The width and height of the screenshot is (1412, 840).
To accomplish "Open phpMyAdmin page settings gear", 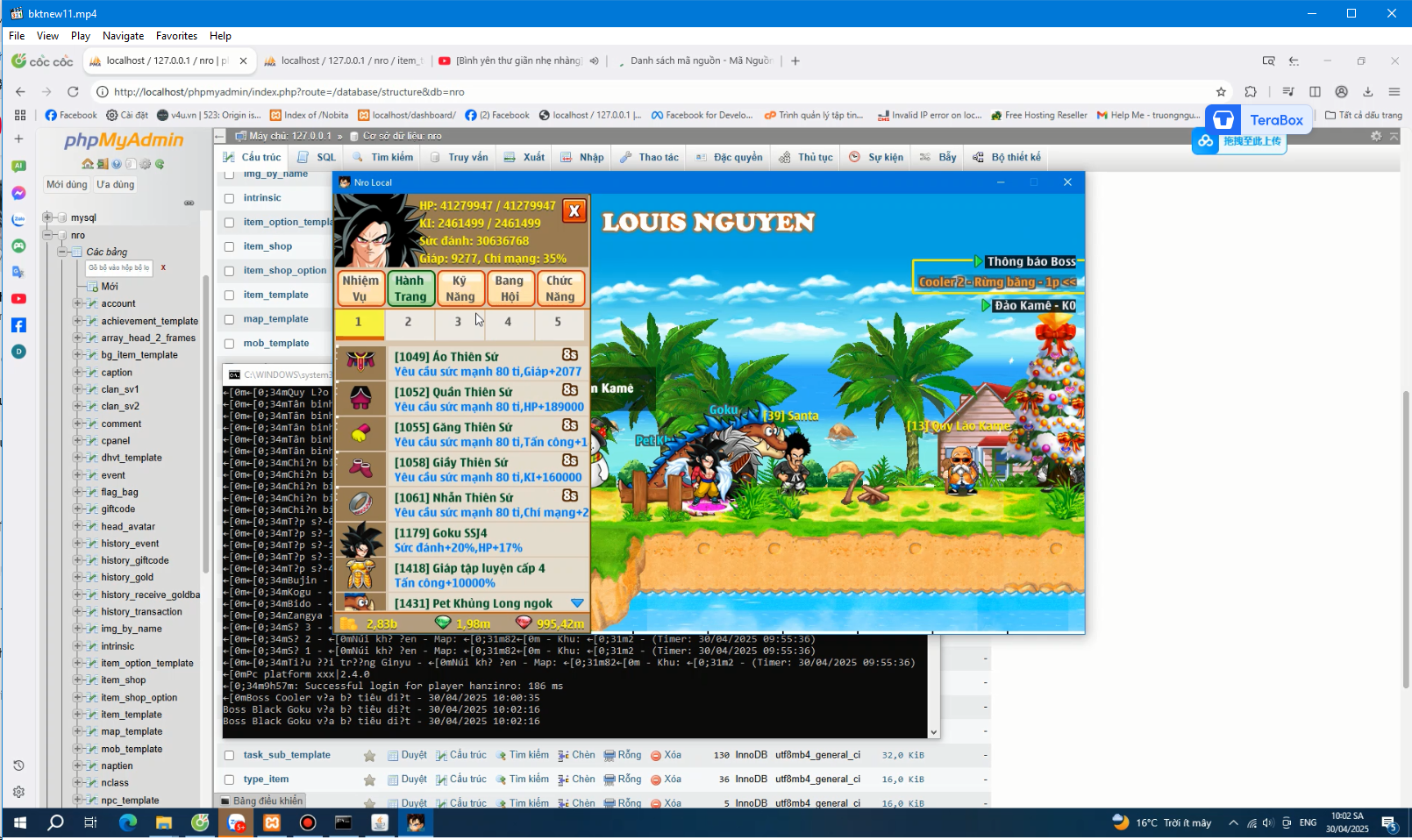I will coord(1376,136).
